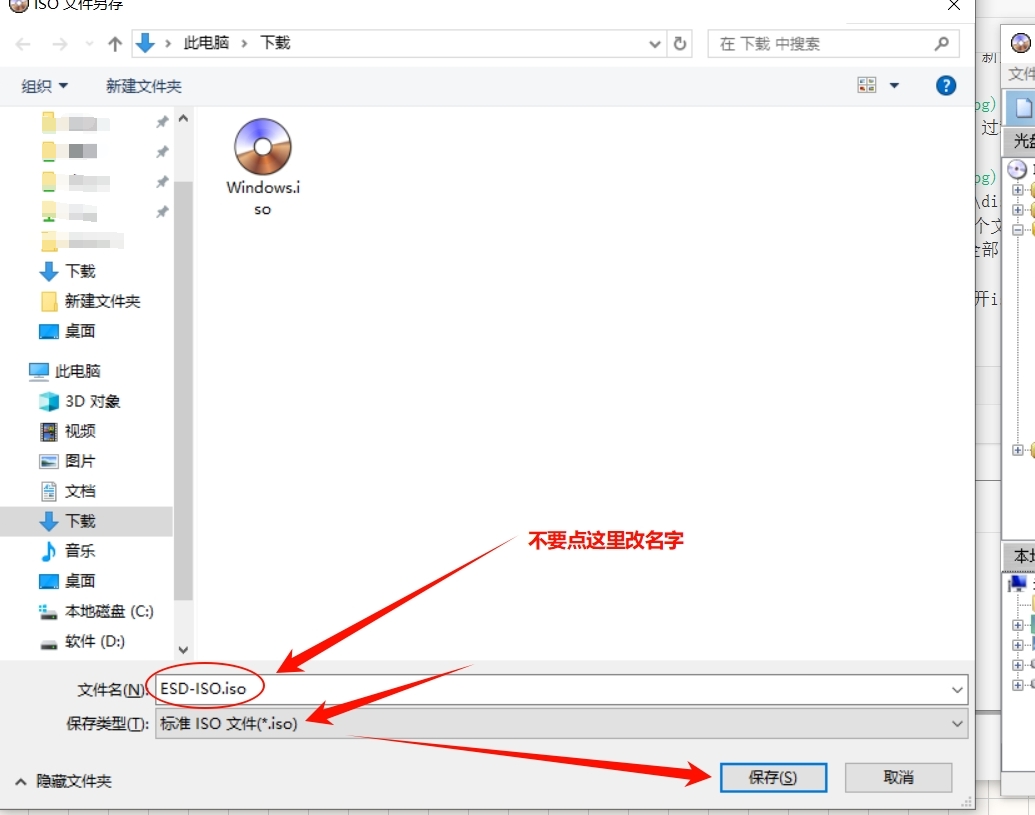The width and height of the screenshot is (1035, 815).
Task: Open 视频 folder in navigation pane
Action: [80, 431]
